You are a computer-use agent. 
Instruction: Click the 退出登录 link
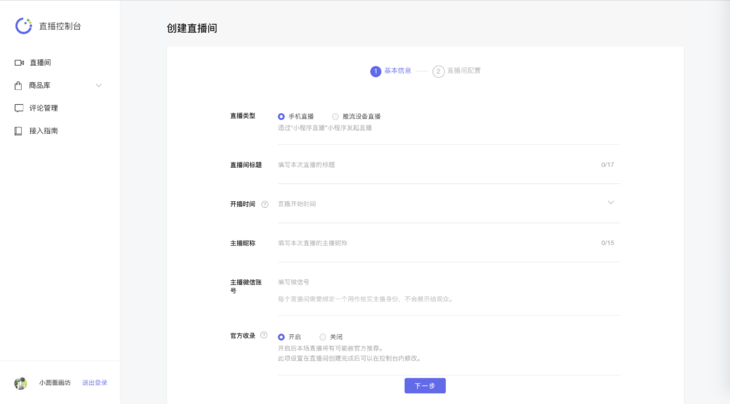tap(95, 383)
